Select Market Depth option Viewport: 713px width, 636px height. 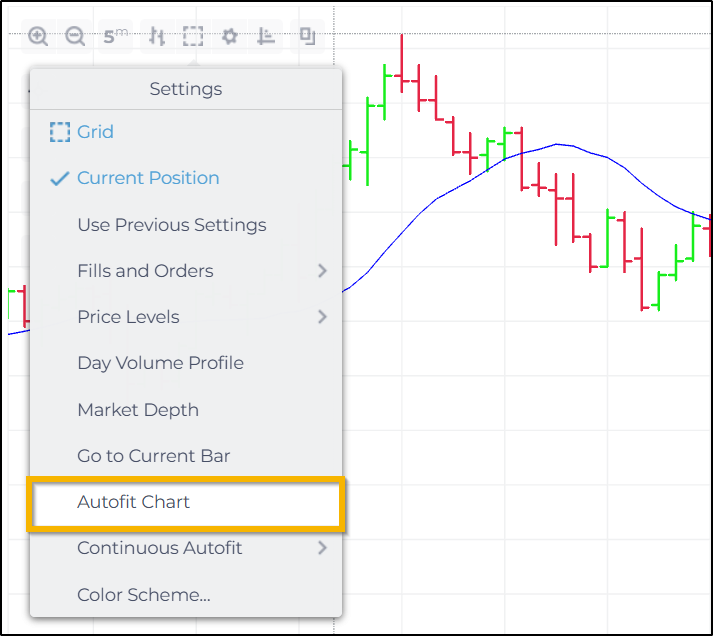(x=186, y=410)
